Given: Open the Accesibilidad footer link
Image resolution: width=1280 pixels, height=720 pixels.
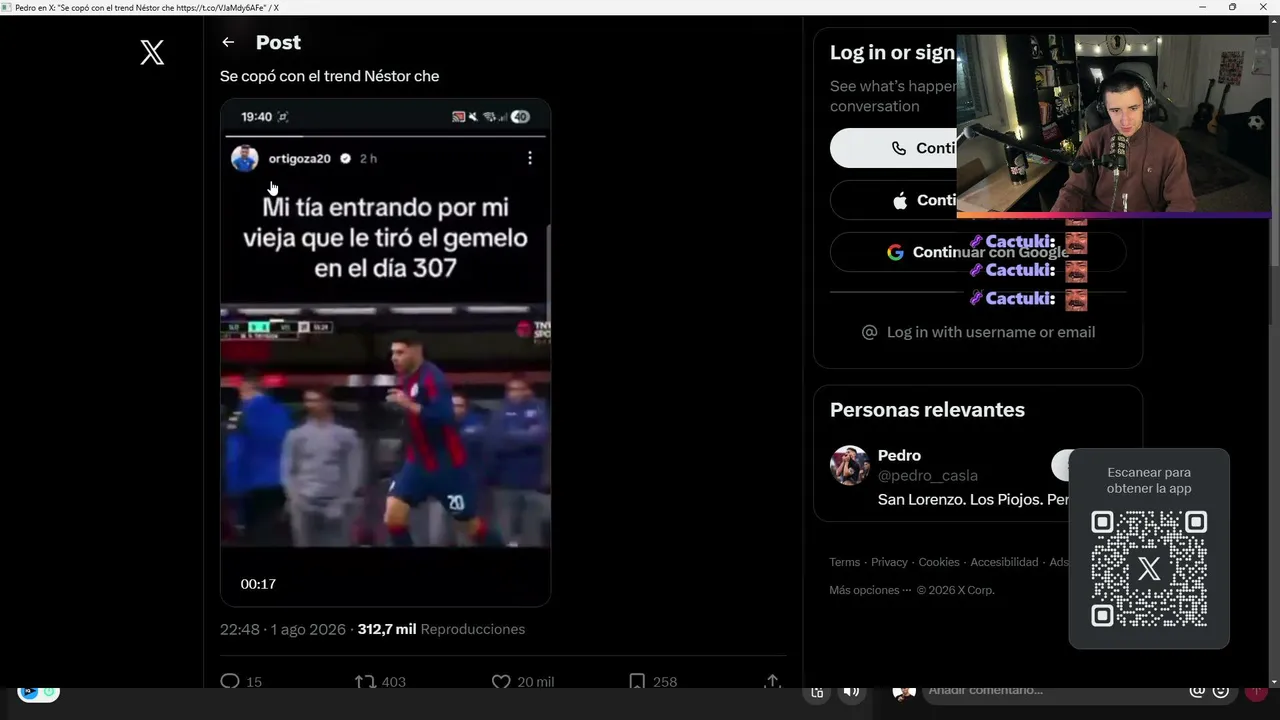Looking at the screenshot, I should pyautogui.click(x=1004, y=562).
